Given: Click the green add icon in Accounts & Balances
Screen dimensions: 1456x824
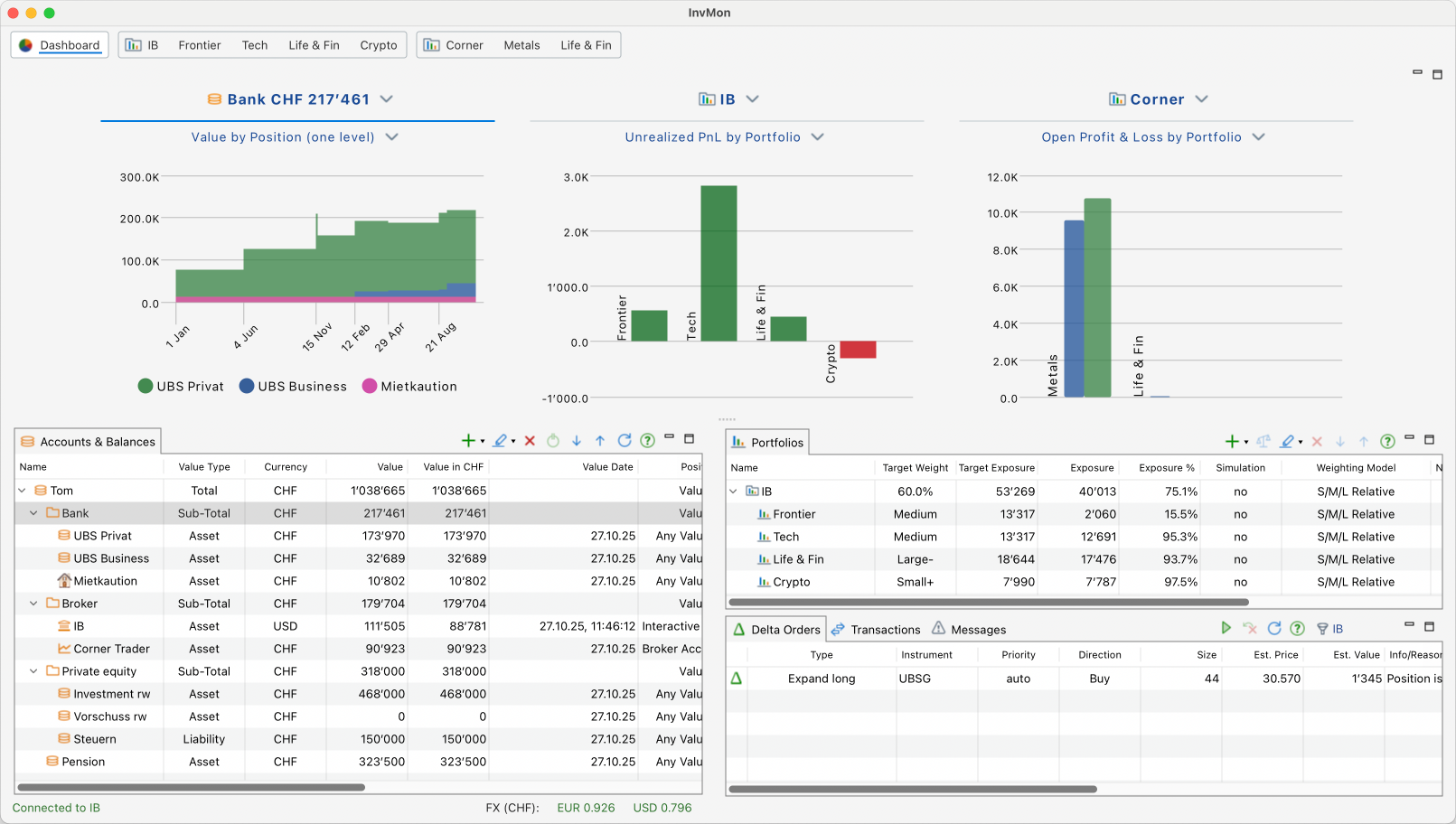Looking at the screenshot, I should [x=468, y=441].
